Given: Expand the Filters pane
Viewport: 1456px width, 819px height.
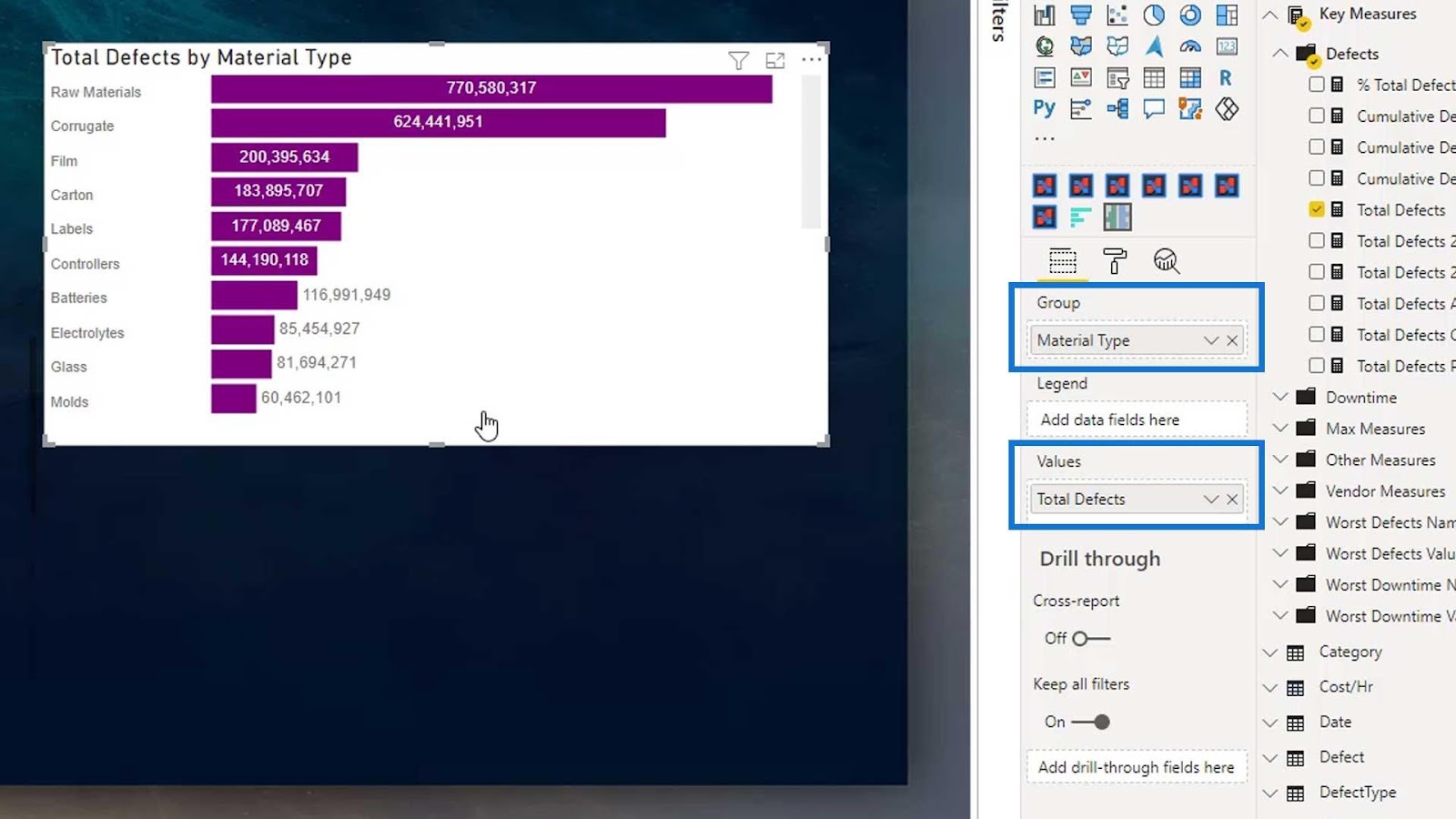Looking at the screenshot, I should pos(998,20).
